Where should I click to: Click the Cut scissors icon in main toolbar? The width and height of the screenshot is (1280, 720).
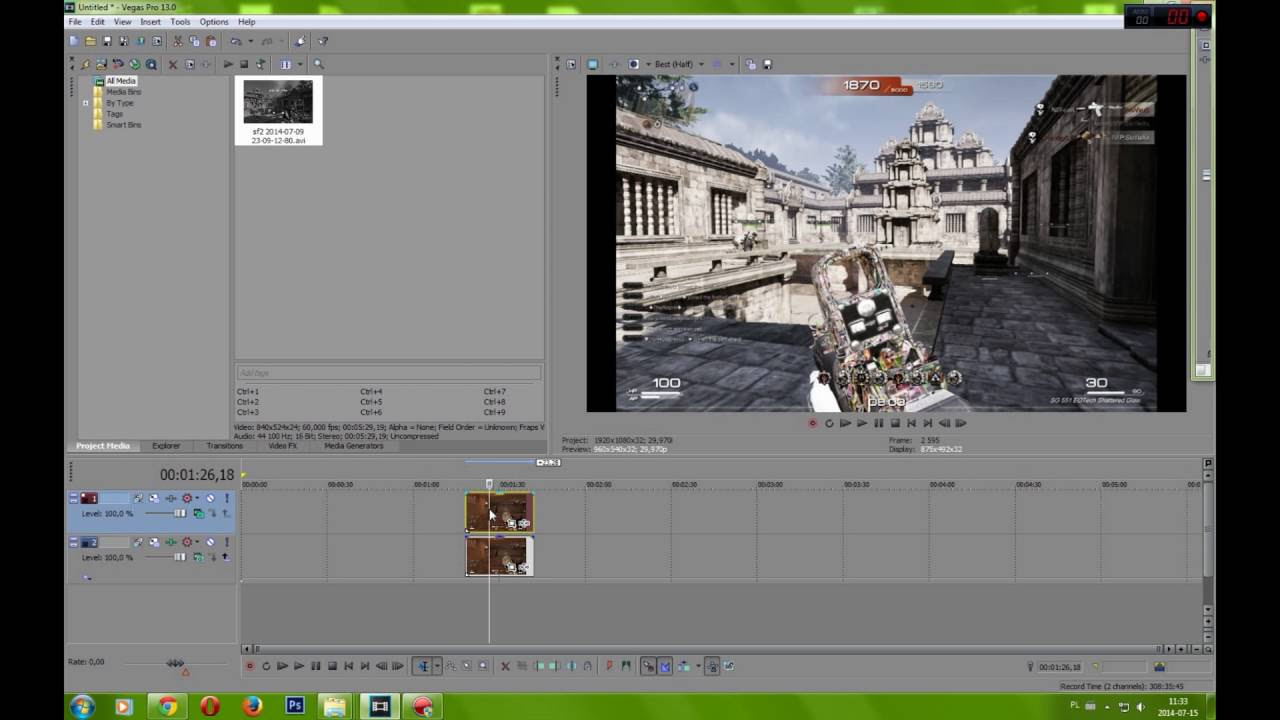(x=178, y=41)
